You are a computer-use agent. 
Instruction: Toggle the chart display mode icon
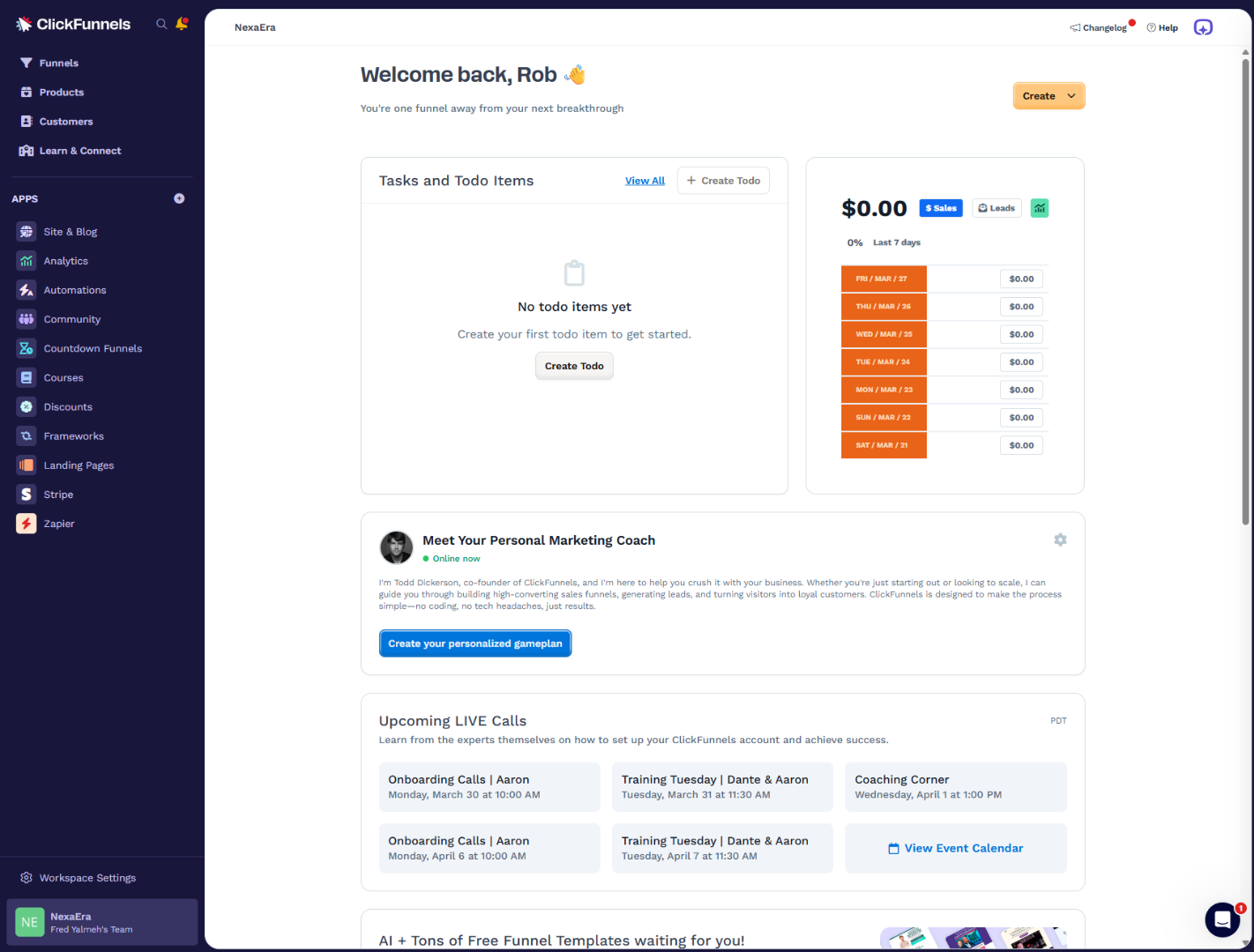pos(1040,207)
